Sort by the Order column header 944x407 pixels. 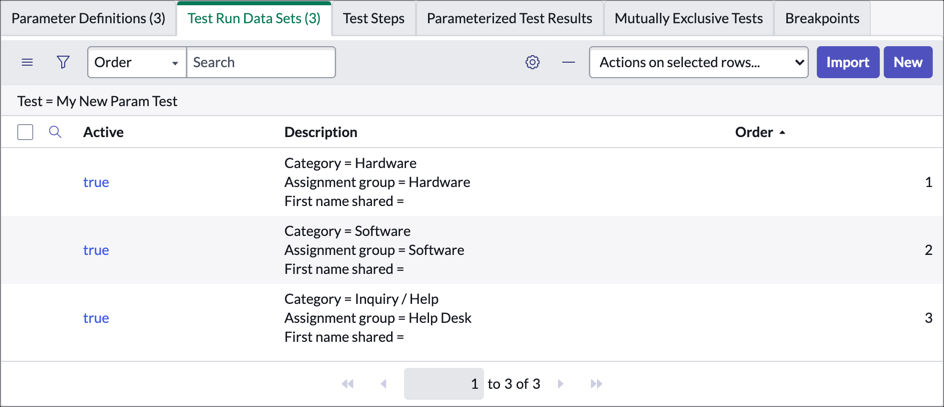coord(754,132)
